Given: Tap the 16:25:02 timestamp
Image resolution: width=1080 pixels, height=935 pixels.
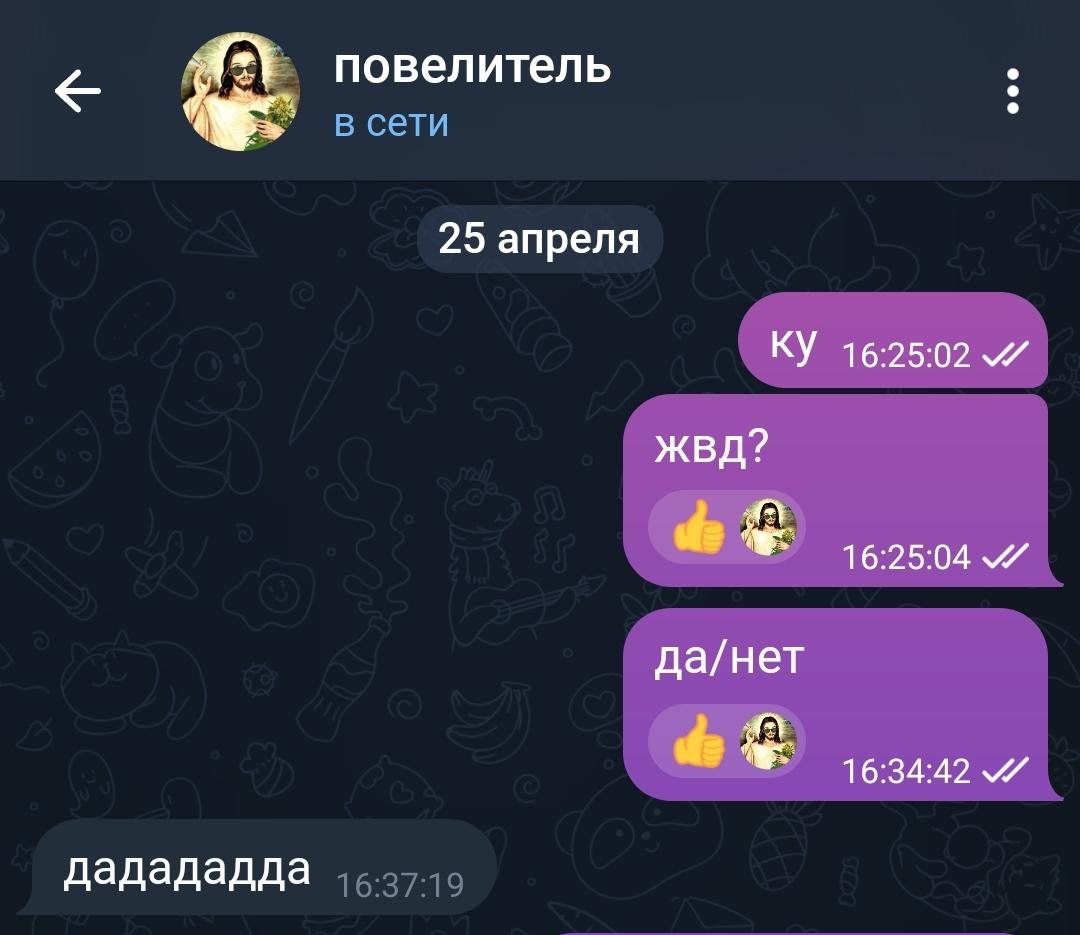Looking at the screenshot, I should pyautogui.click(x=906, y=355).
